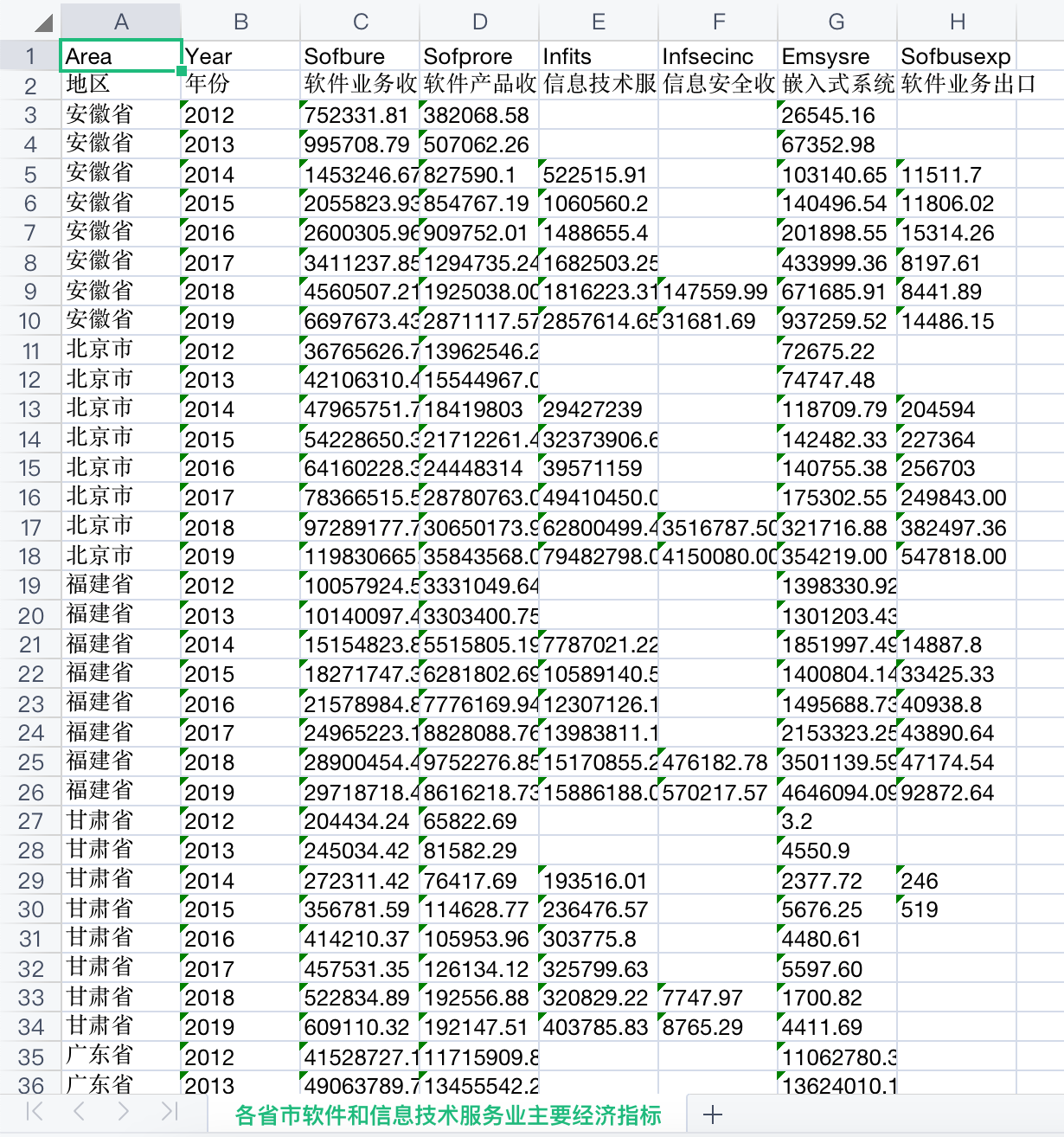The height and width of the screenshot is (1137, 1064).
Task: Select column D header
Action: (479, 22)
